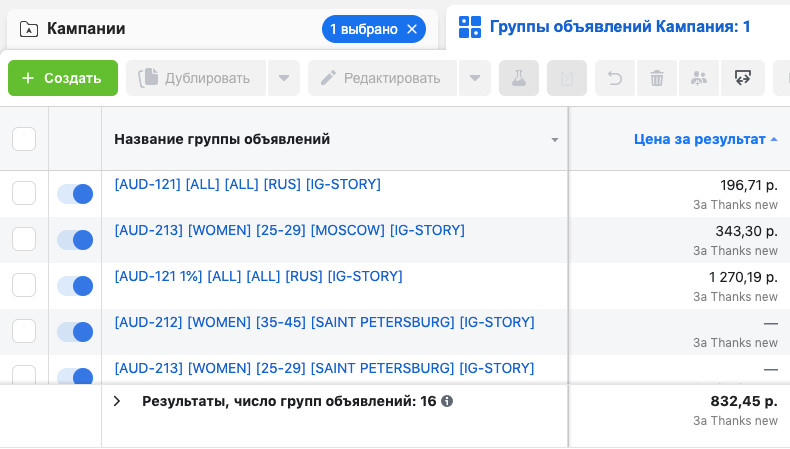The height and width of the screenshot is (449, 790).
Task: Click the undo arrow icon
Action: click(x=615, y=78)
